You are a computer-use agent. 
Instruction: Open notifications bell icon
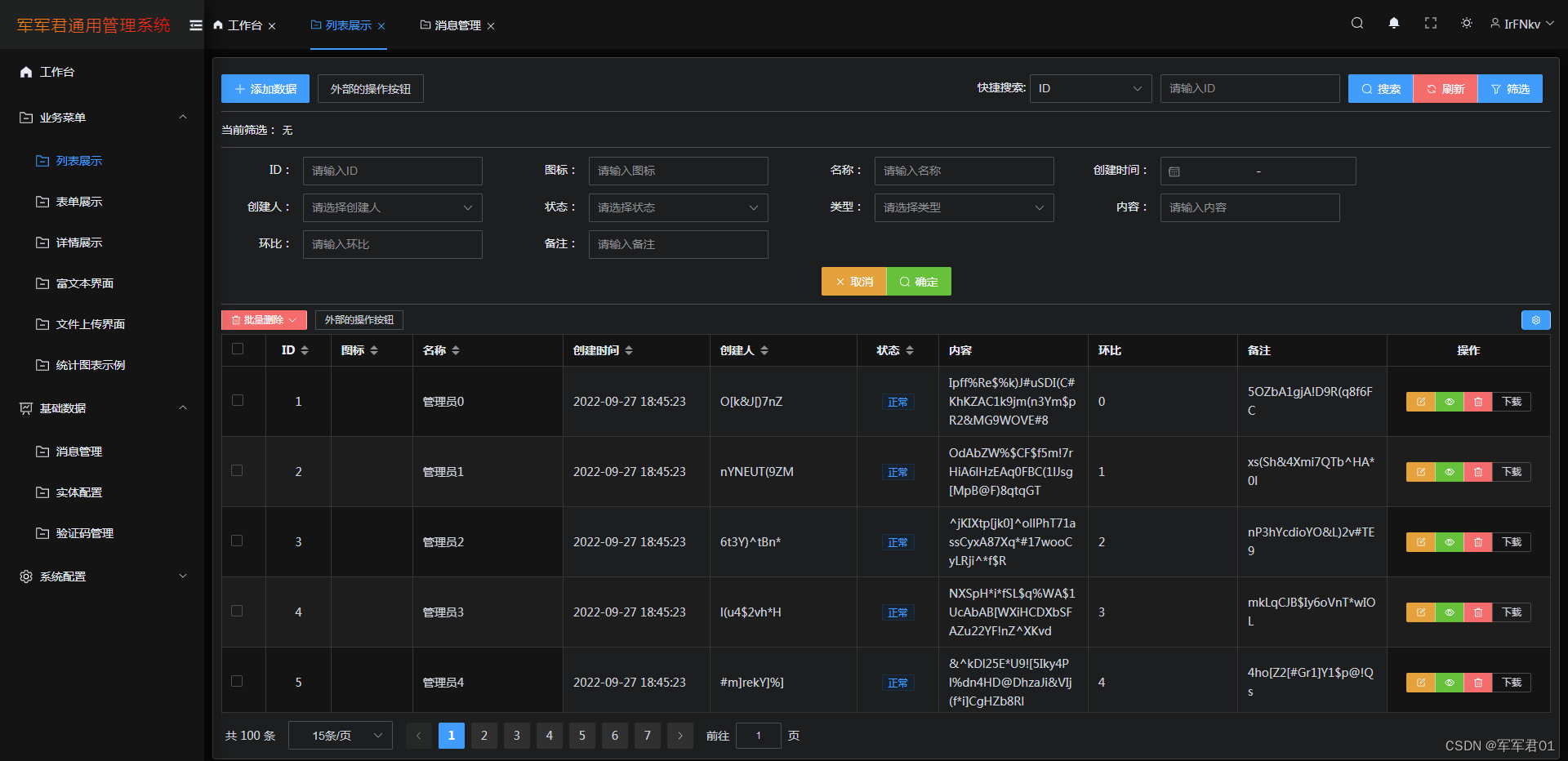(x=1394, y=24)
